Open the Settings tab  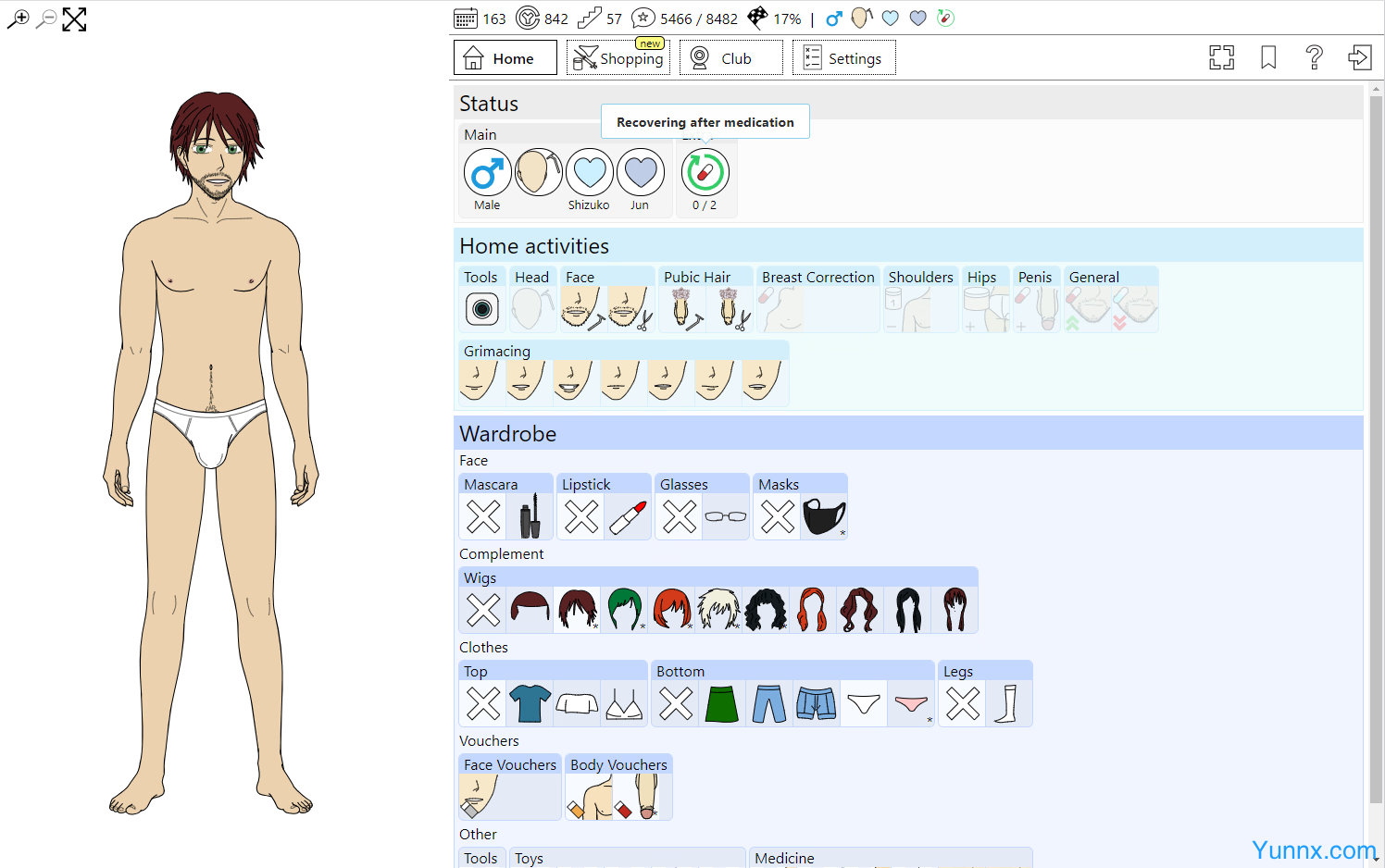click(x=843, y=58)
